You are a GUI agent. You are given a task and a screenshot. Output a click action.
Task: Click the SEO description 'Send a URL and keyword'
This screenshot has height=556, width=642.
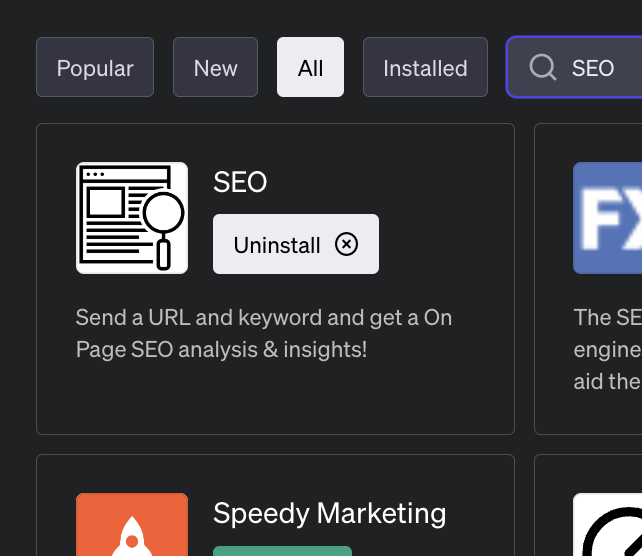pos(264,333)
